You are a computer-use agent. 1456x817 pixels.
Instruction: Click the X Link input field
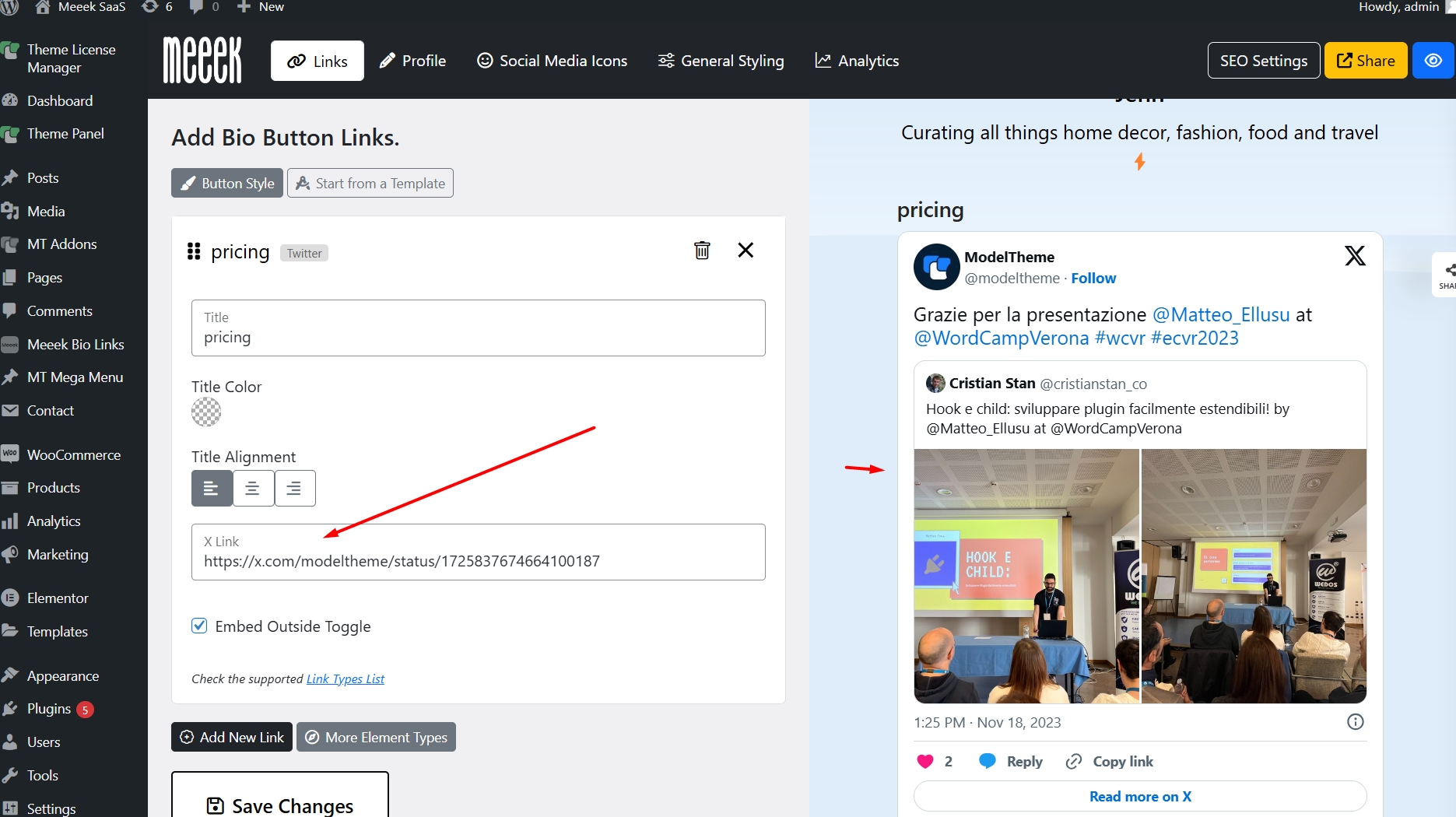click(479, 552)
